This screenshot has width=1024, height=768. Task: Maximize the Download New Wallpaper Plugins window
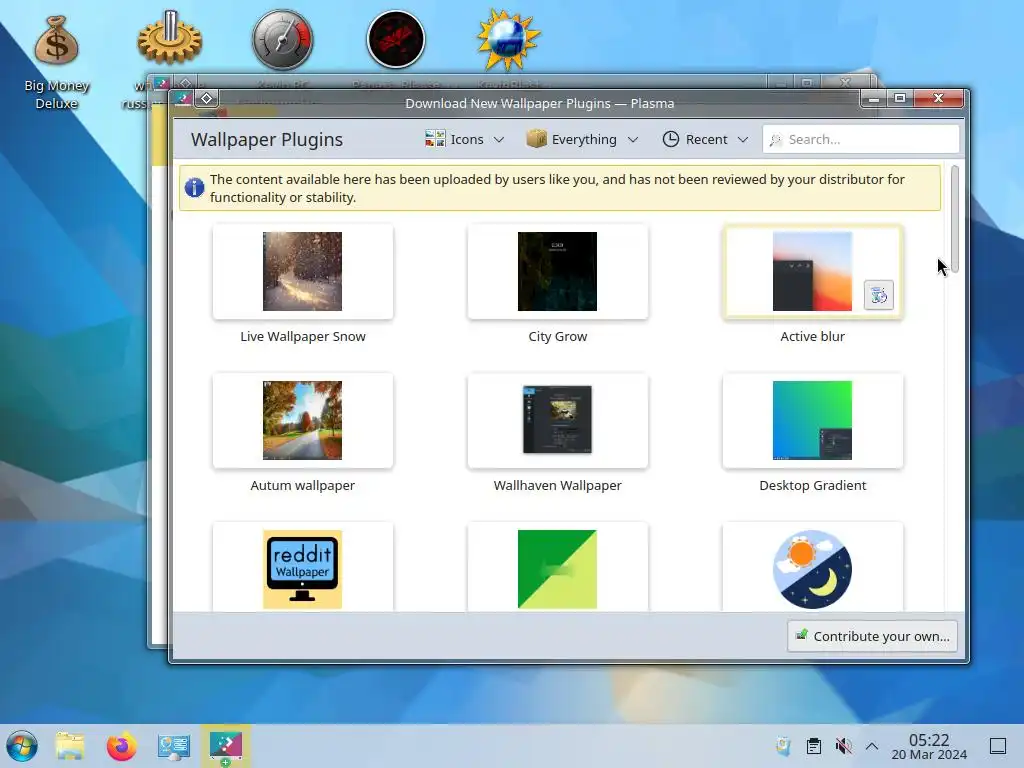(900, 99)
